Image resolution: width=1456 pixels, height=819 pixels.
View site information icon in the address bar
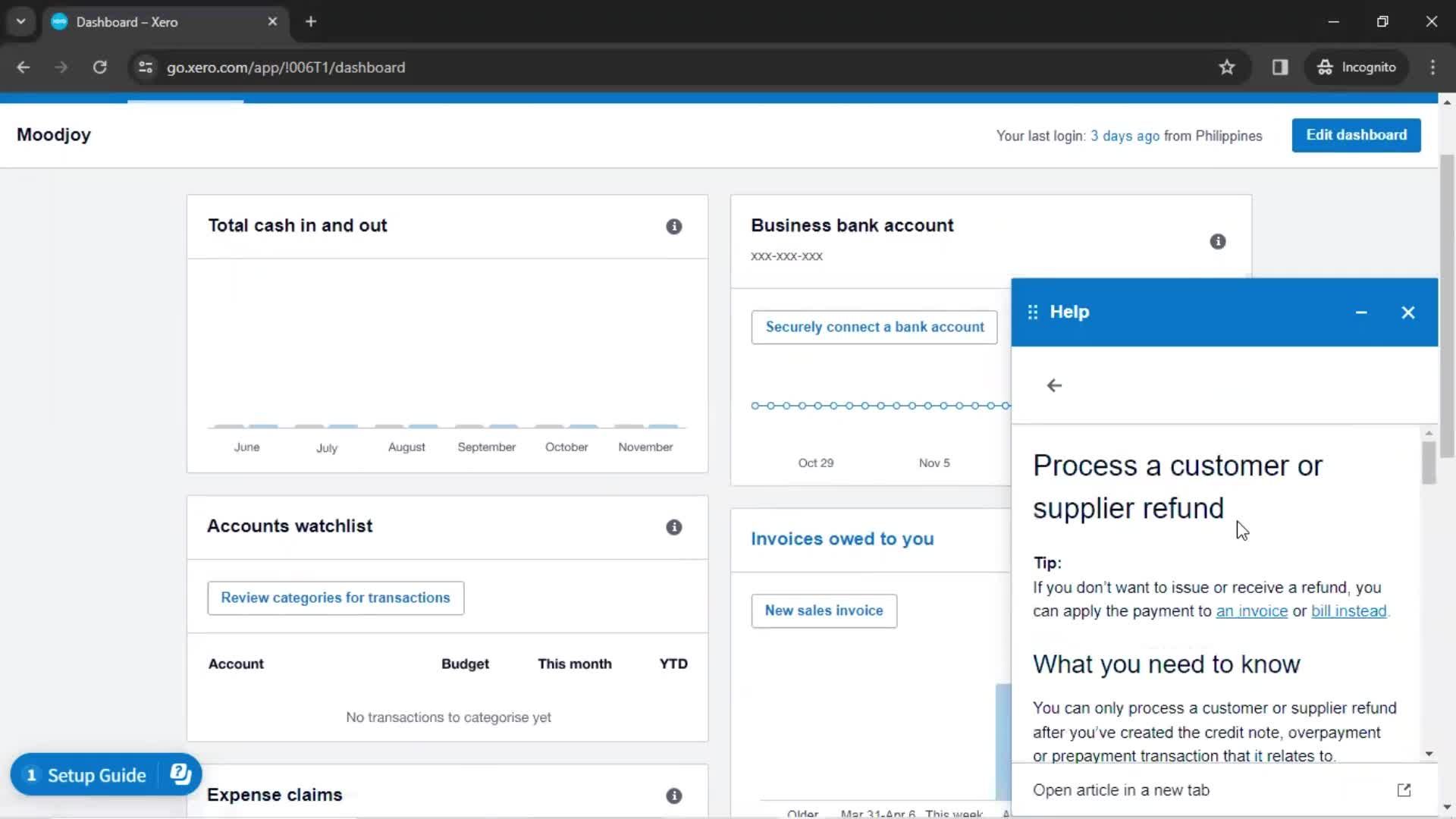146,67
